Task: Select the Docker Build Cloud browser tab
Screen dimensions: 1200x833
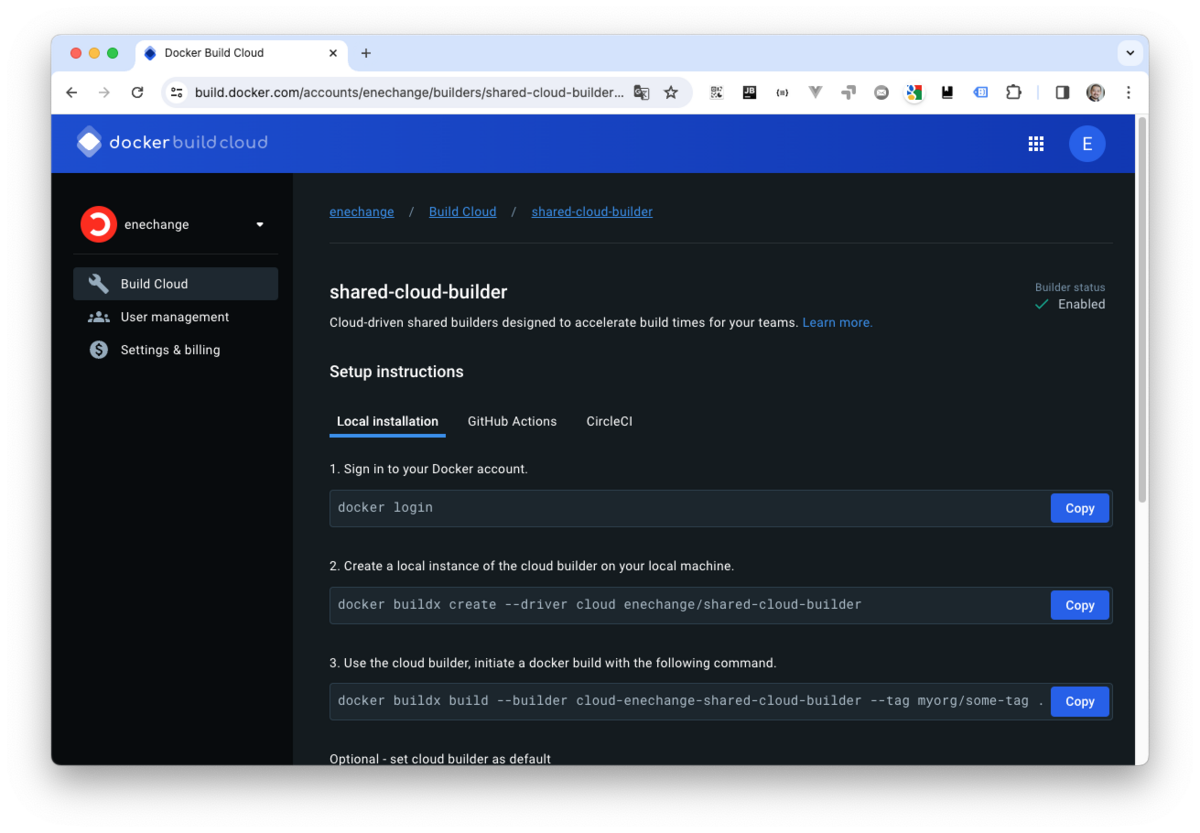Action: coord(241,53)
